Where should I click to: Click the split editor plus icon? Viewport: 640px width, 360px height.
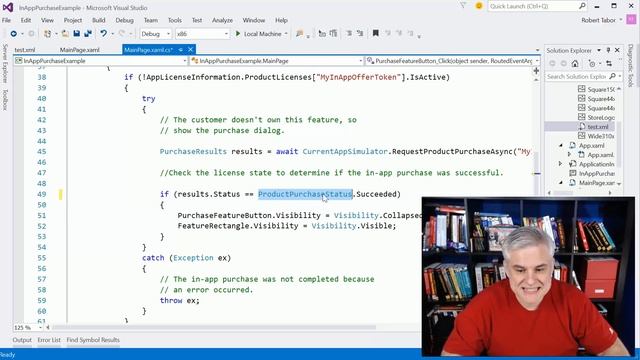point(536,71)
